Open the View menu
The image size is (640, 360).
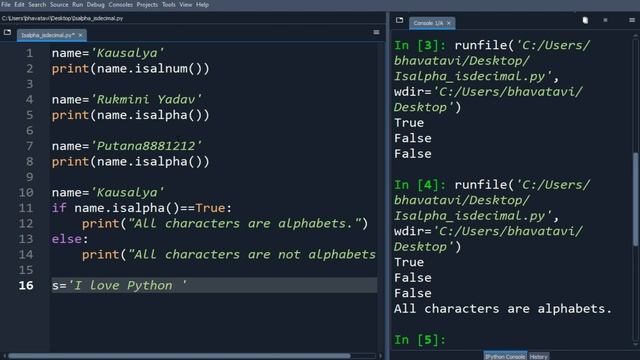[186, 4]
